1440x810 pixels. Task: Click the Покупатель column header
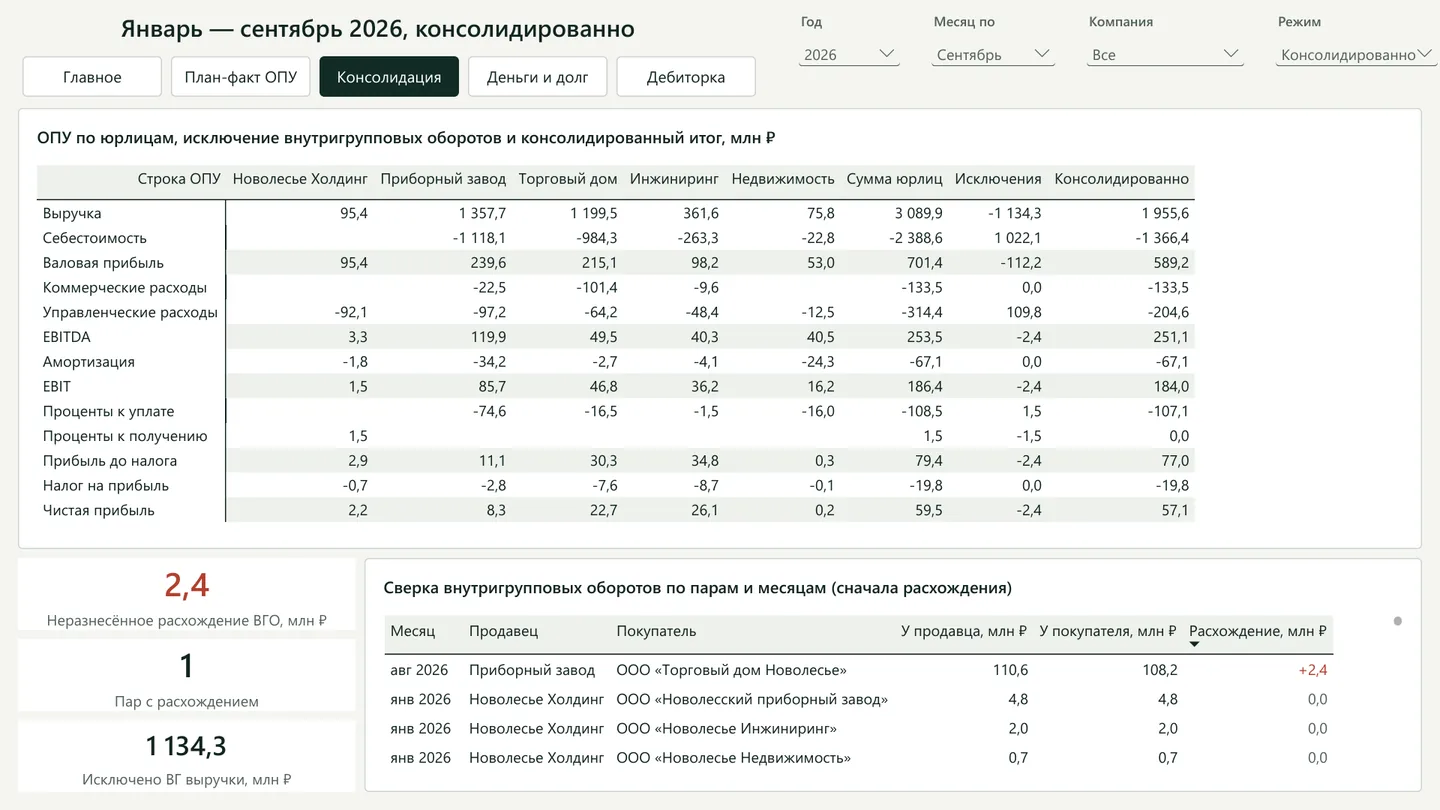pos(656,631)
